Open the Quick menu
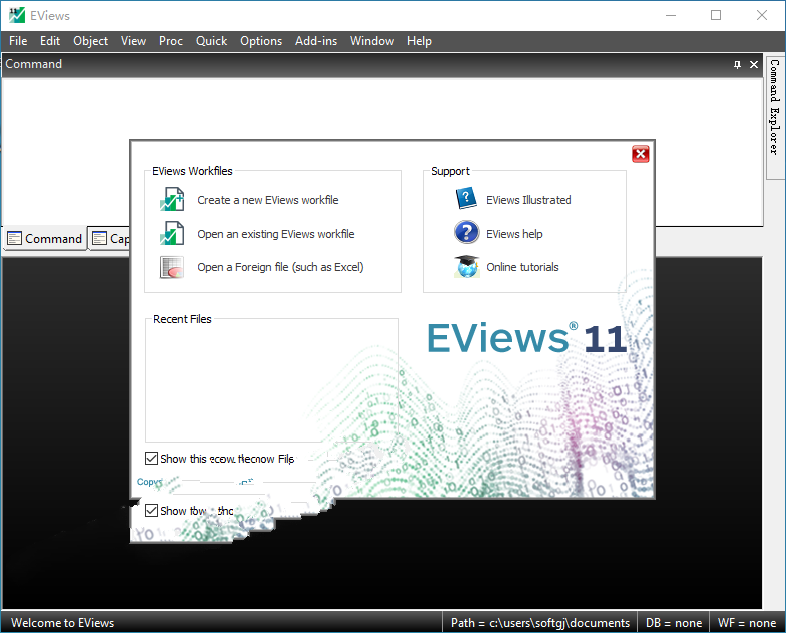This screenshot has height=633, width=786. tap(212, 41)
